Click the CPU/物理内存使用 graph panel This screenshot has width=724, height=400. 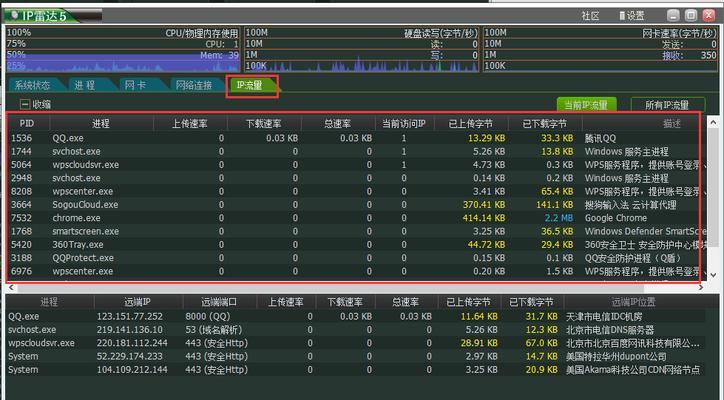[x=123, y=49]
